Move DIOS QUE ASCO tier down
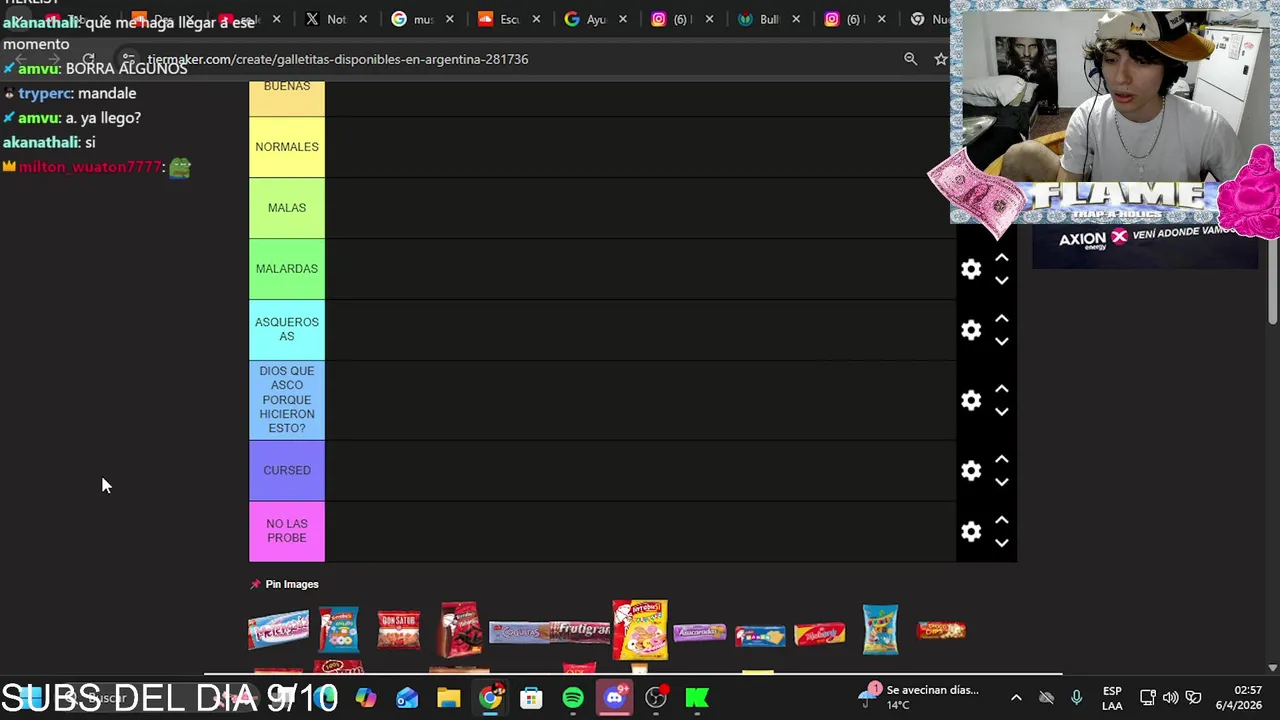This screenshot has height=720, width=1280. [x=1001, y=412]
